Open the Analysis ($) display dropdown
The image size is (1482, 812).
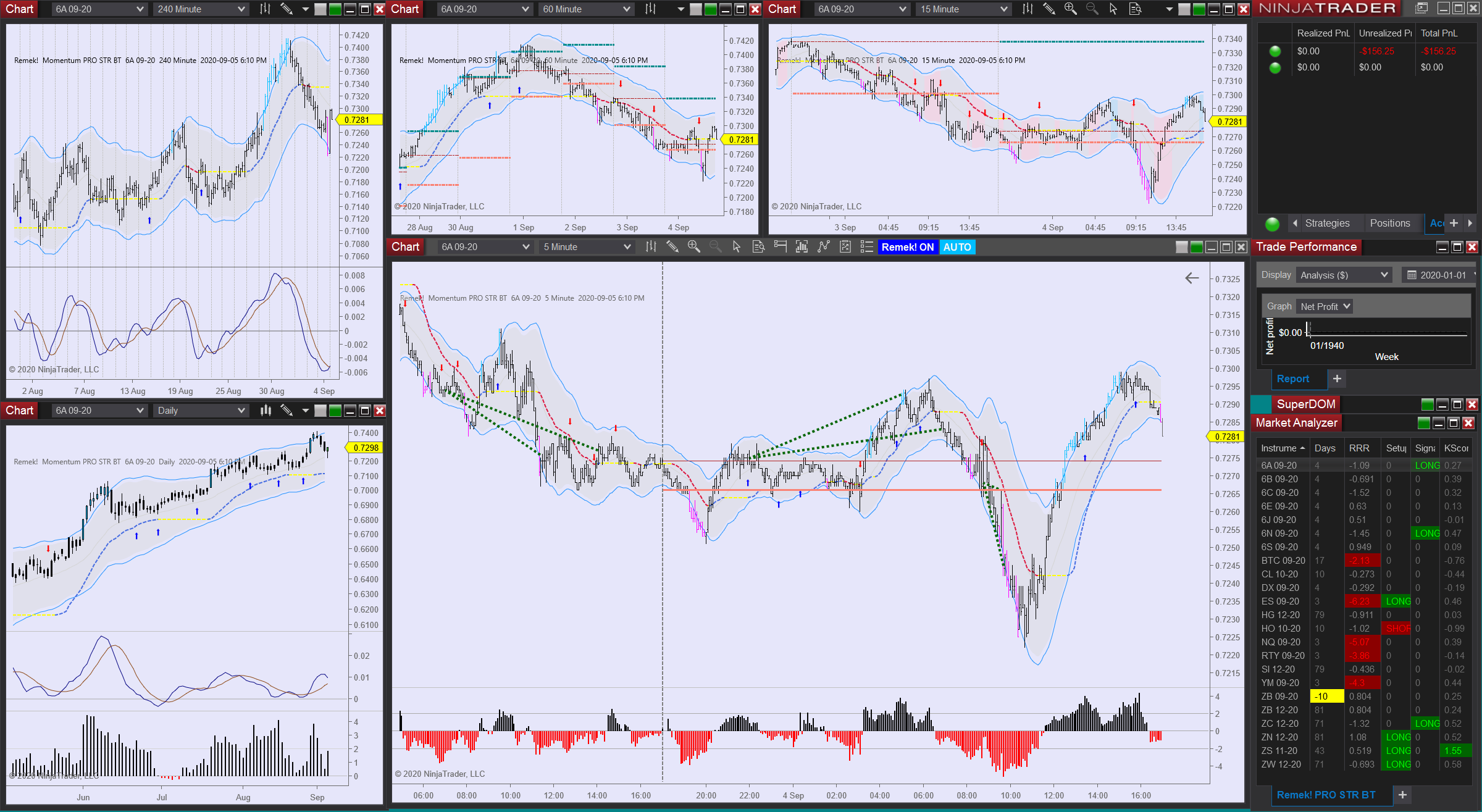1343,275
